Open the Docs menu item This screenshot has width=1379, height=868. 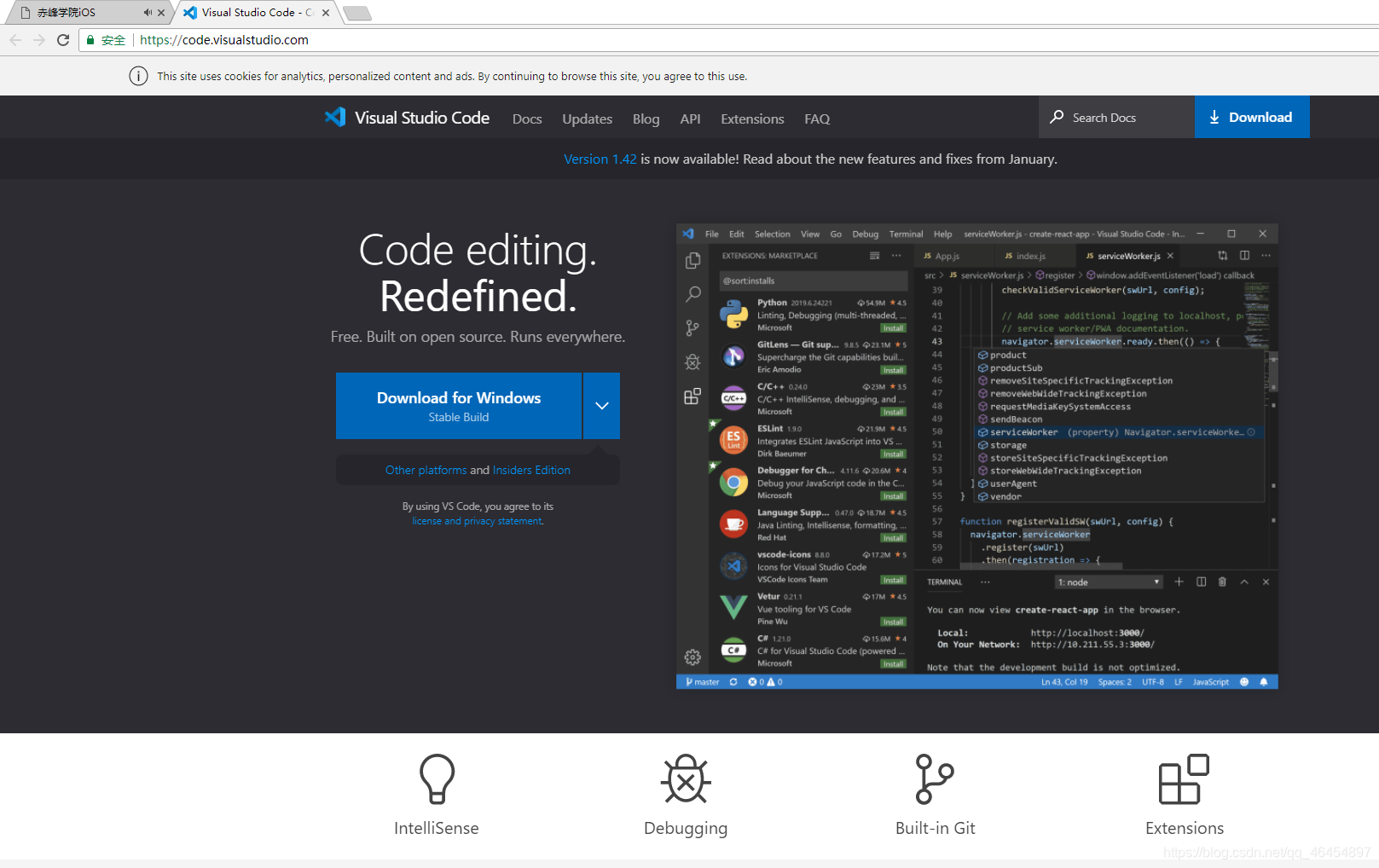(x=527, y=119)
